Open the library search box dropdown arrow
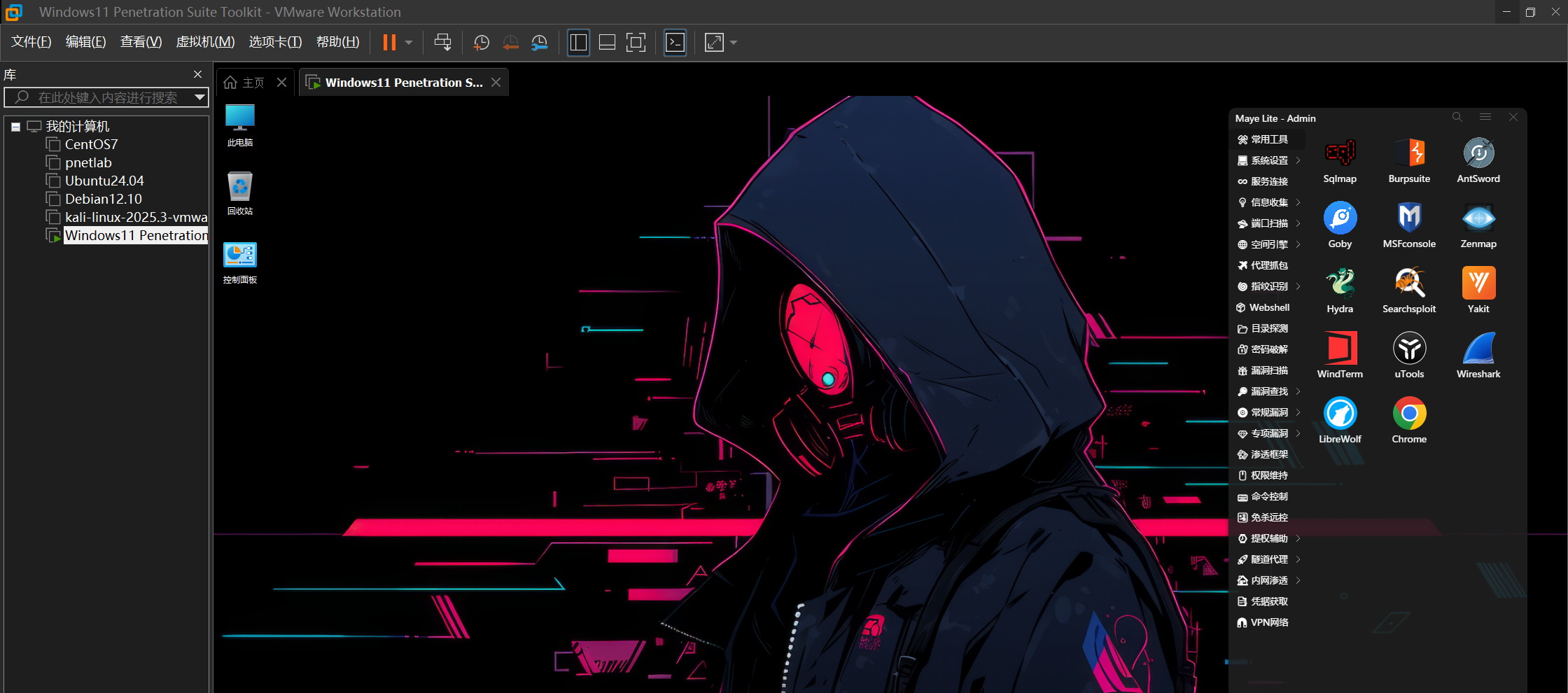Viewport: 1568px width, 693px height. tap(199, 97)
